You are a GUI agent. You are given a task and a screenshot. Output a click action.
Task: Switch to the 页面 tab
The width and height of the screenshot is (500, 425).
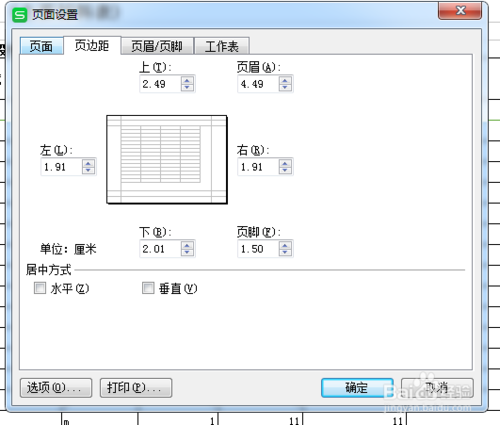[41, 46]
